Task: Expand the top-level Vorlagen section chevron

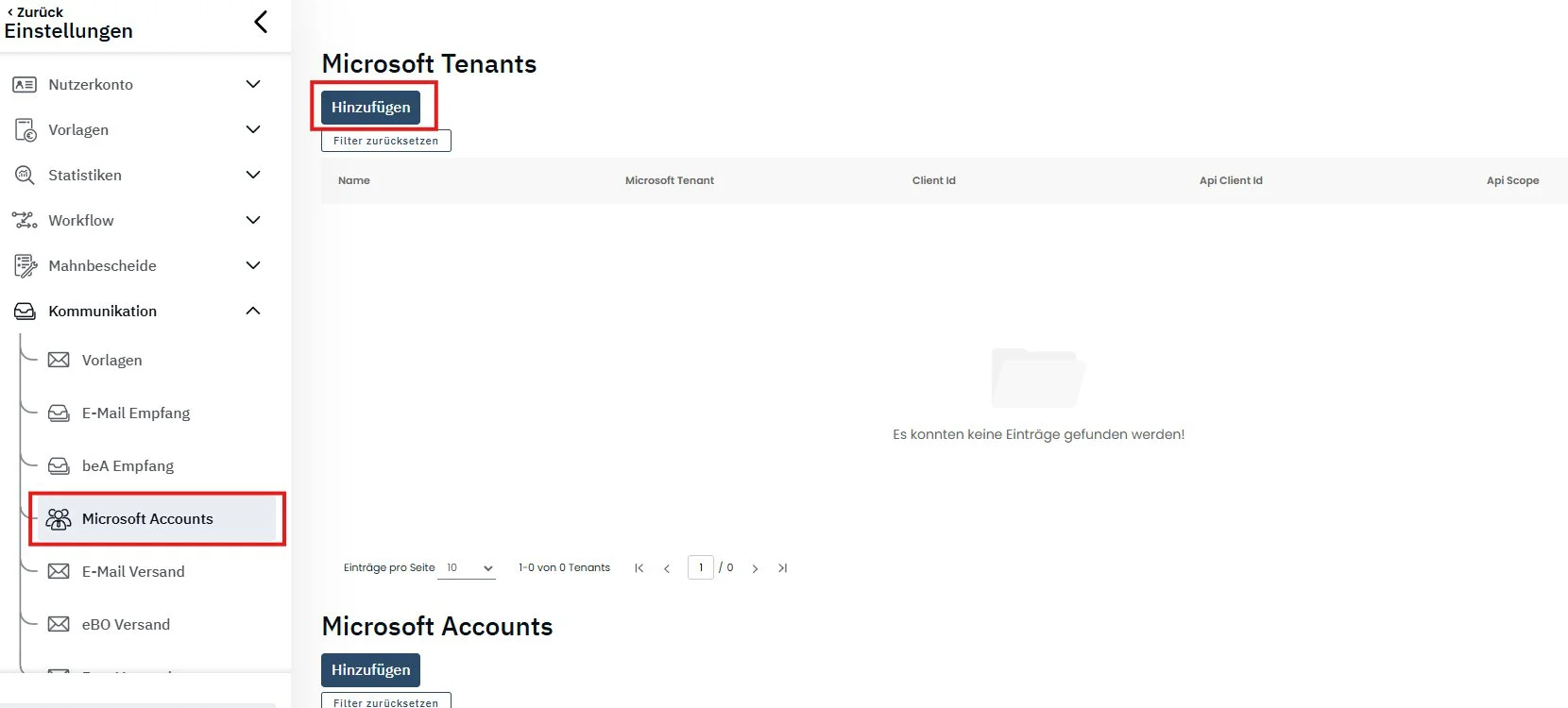Action: click(253, 129)
